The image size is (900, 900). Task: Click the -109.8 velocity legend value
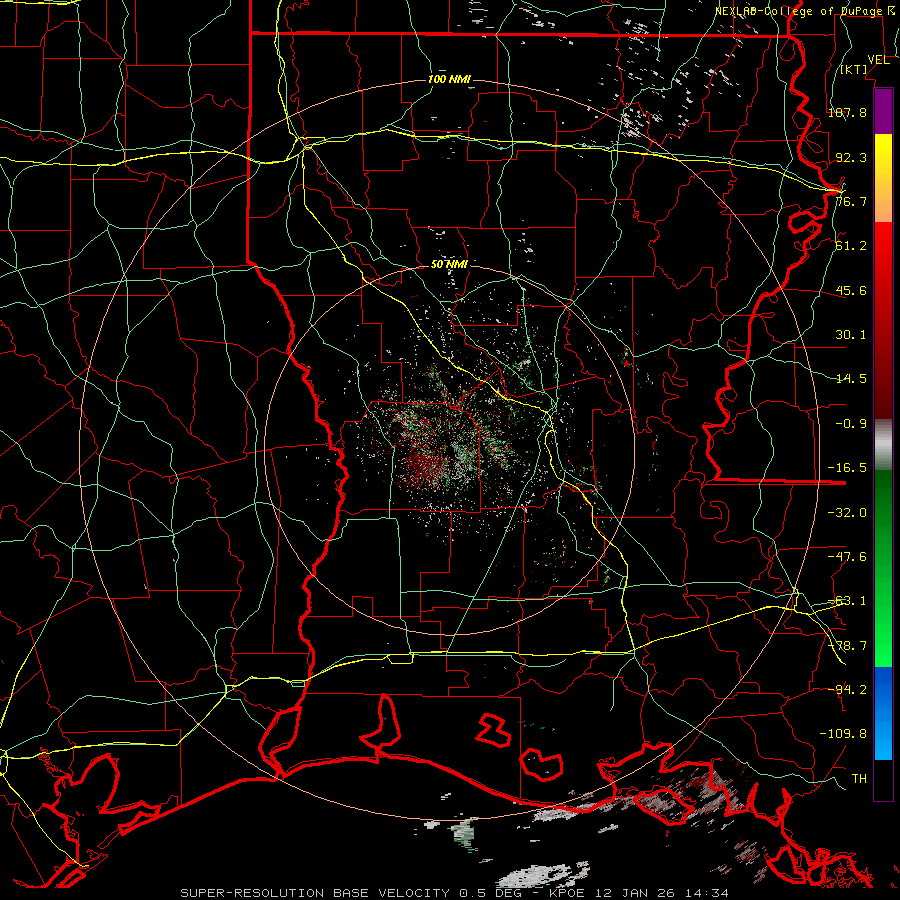[x=843, y=734]
